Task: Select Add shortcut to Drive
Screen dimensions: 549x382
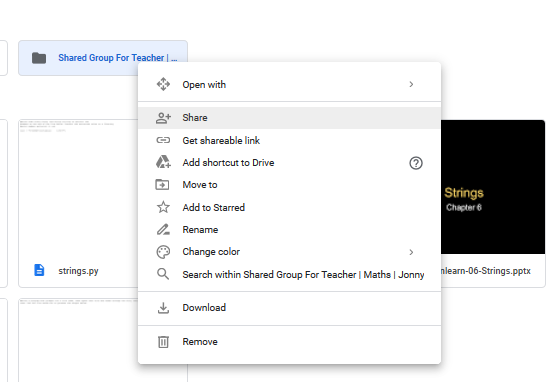Action: click(x=290, y=162)
